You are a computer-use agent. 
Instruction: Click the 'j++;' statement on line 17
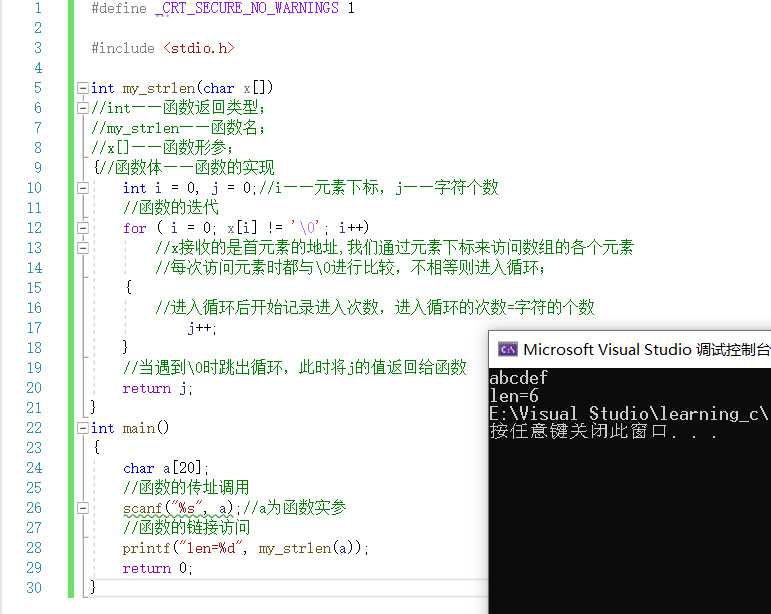point(202,328)
